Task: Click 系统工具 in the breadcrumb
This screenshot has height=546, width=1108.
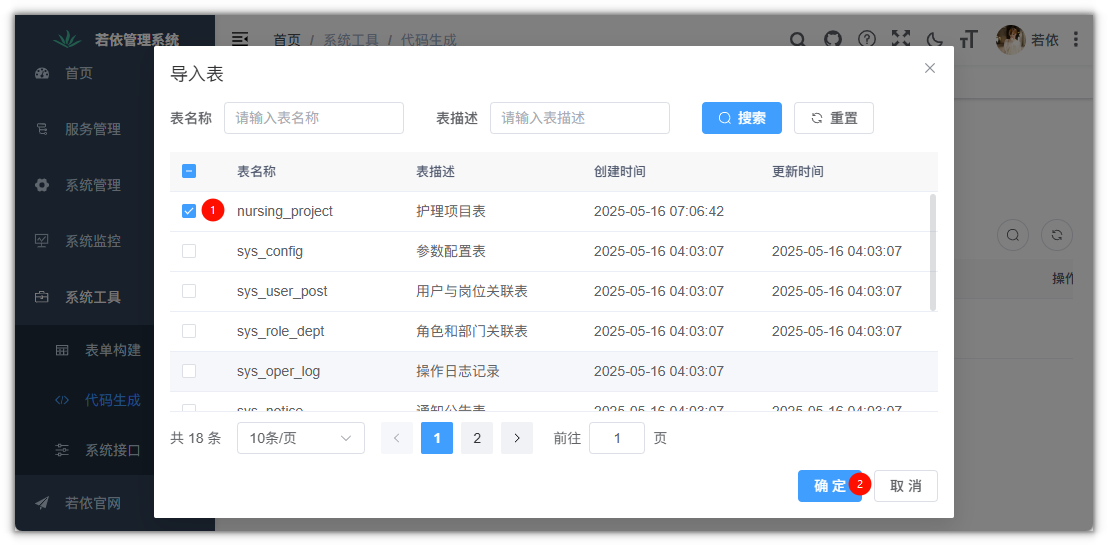Action: (351, 40)
